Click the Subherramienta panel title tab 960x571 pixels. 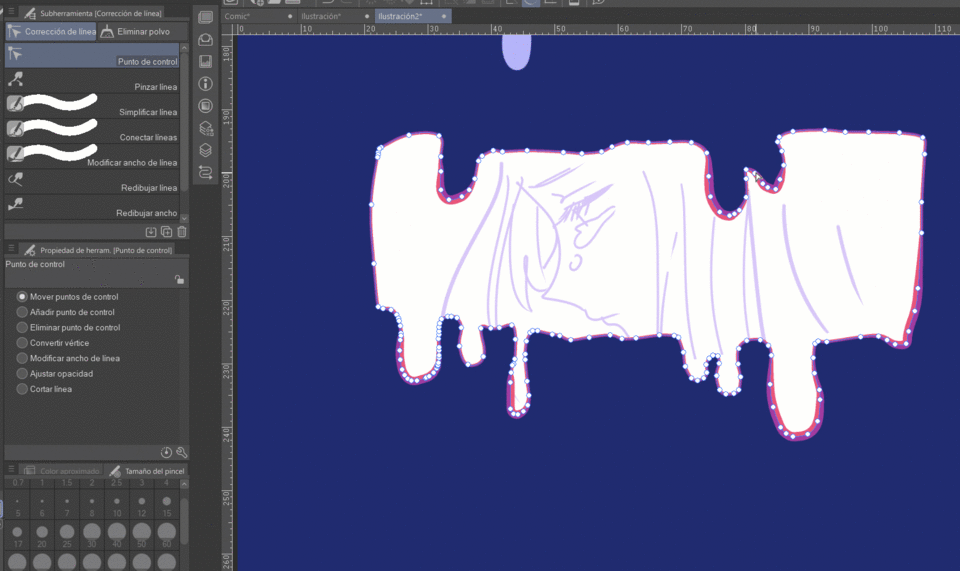pos(93,13)
